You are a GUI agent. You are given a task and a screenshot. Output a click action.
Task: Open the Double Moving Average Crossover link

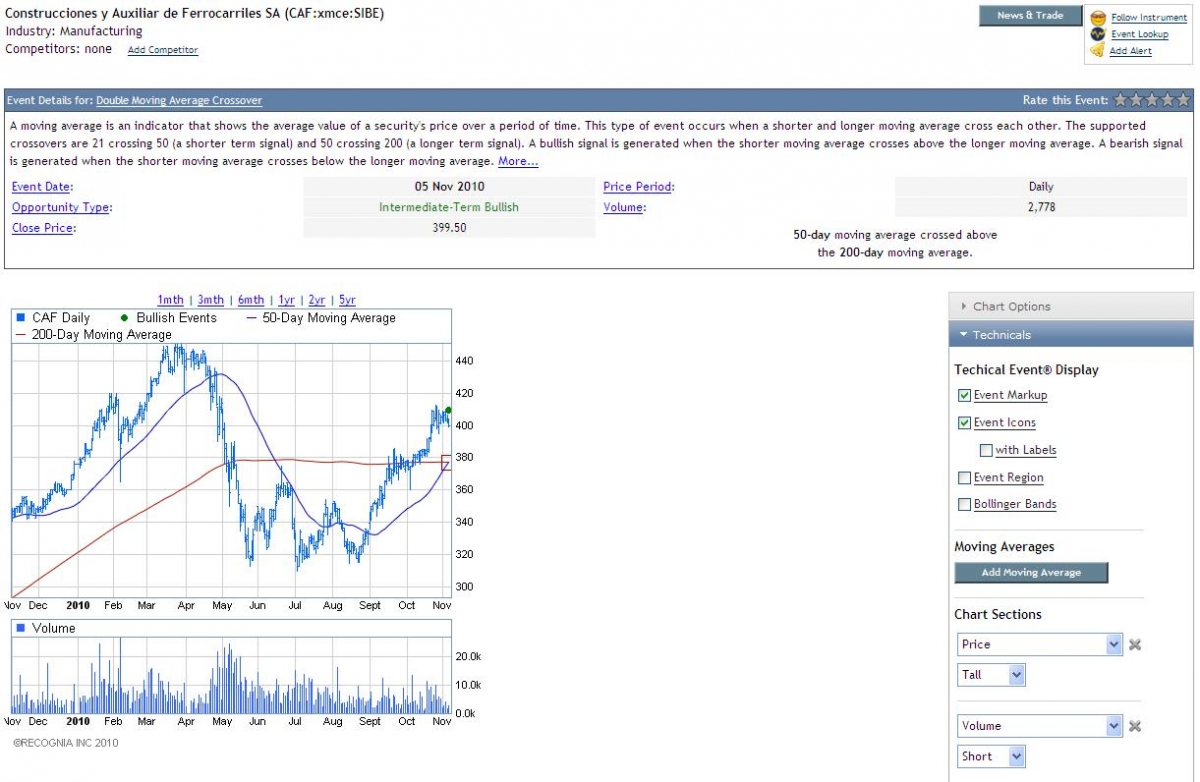(x=179, y=100)
